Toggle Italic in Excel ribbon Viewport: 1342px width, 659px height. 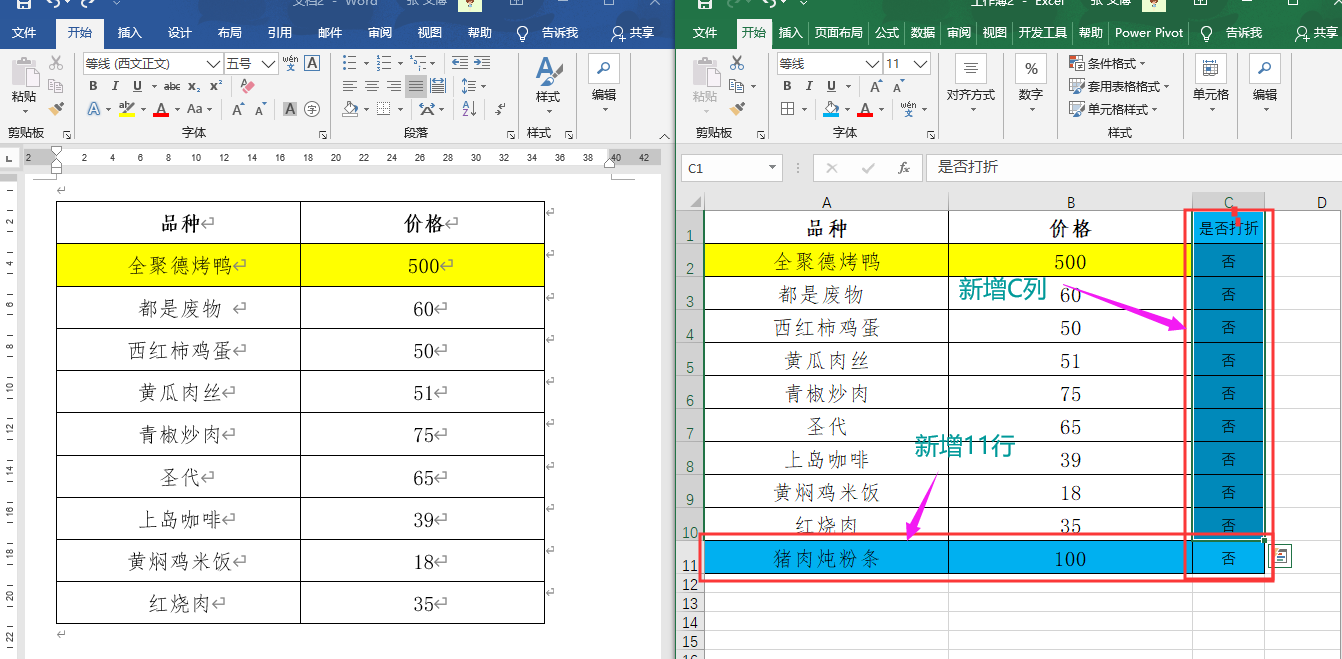(x=809, y=86)
